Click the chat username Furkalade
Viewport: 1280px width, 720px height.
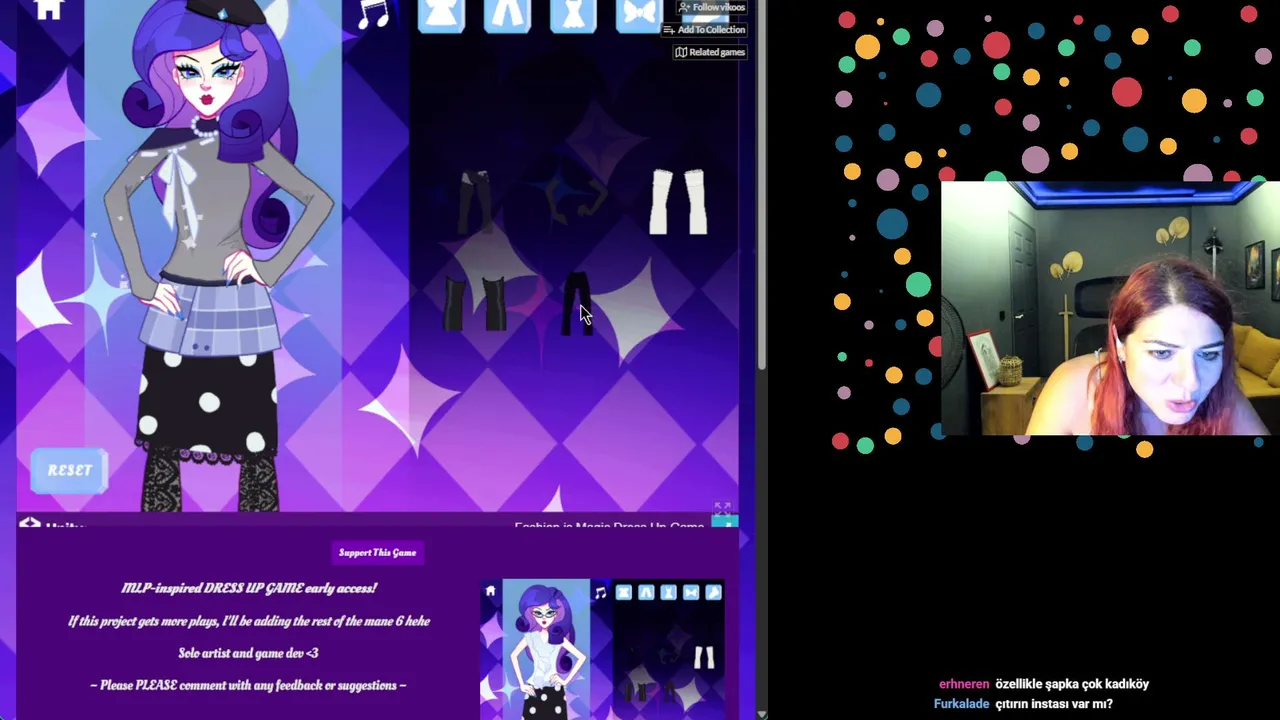961,704
